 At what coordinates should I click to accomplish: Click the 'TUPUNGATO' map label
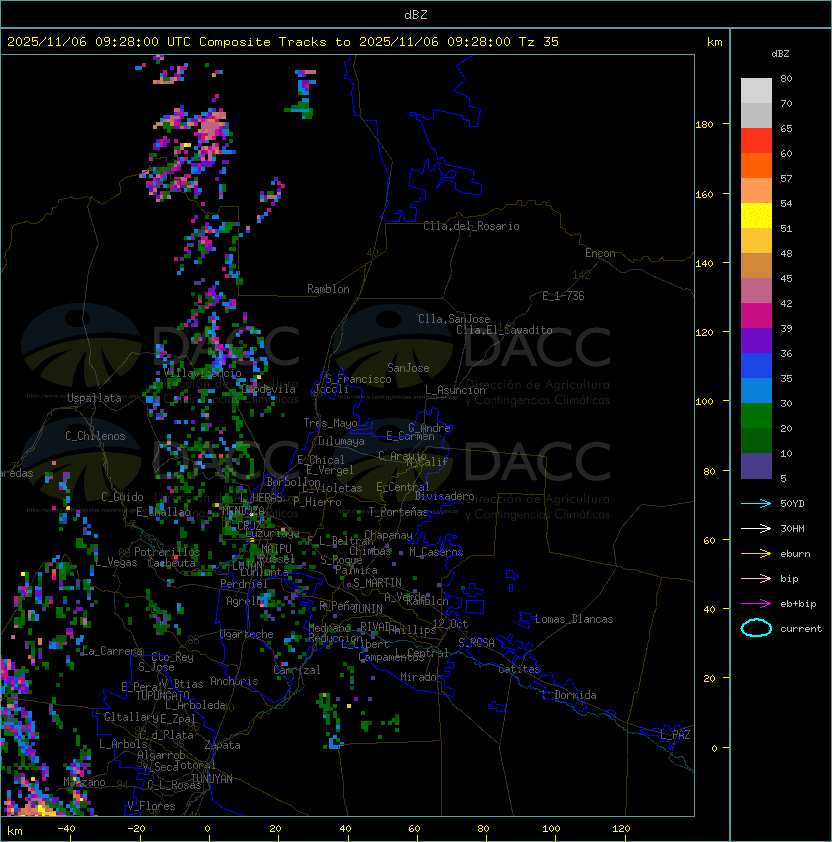(x=162, y=695)
